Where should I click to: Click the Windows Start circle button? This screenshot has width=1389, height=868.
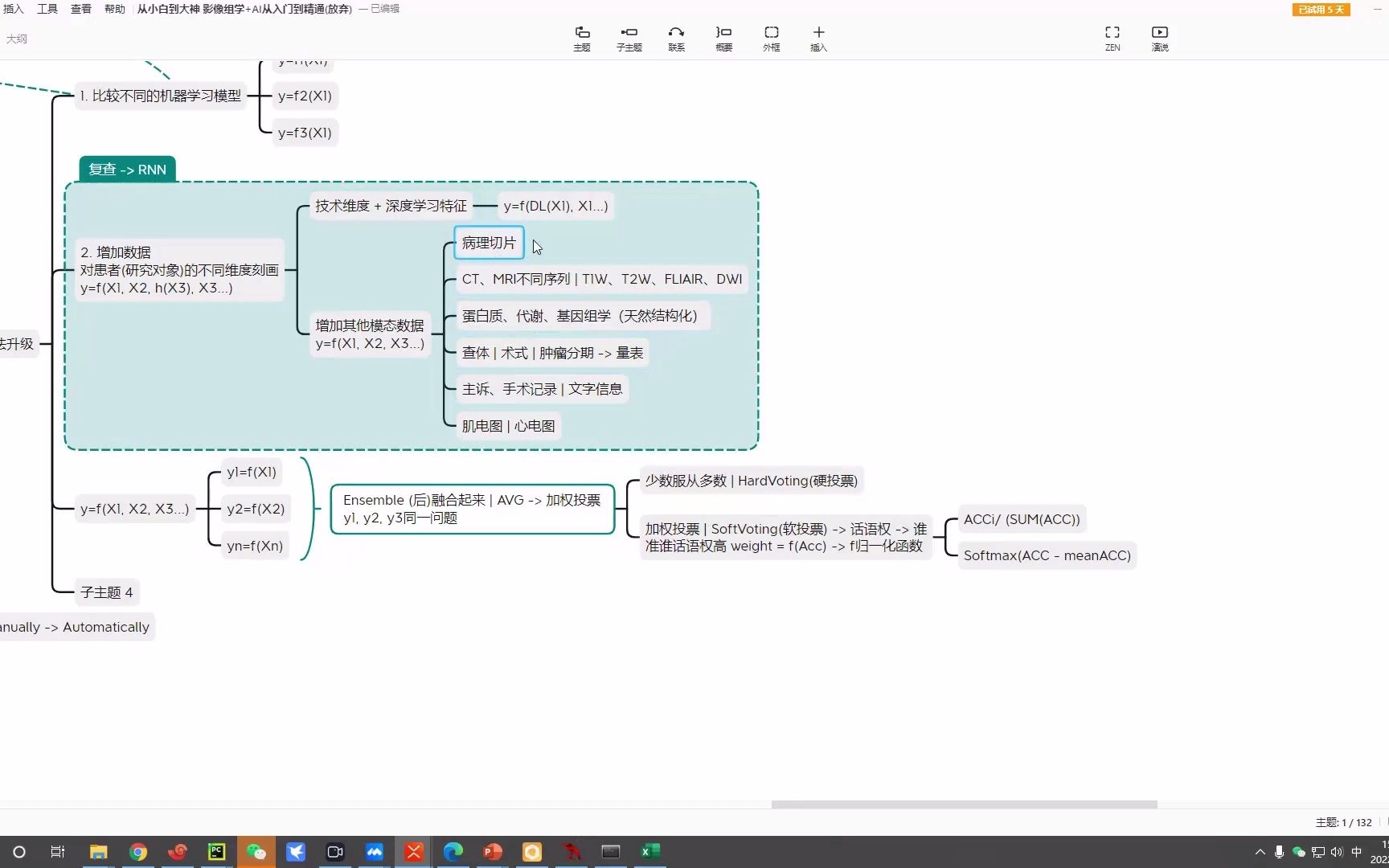19,852
